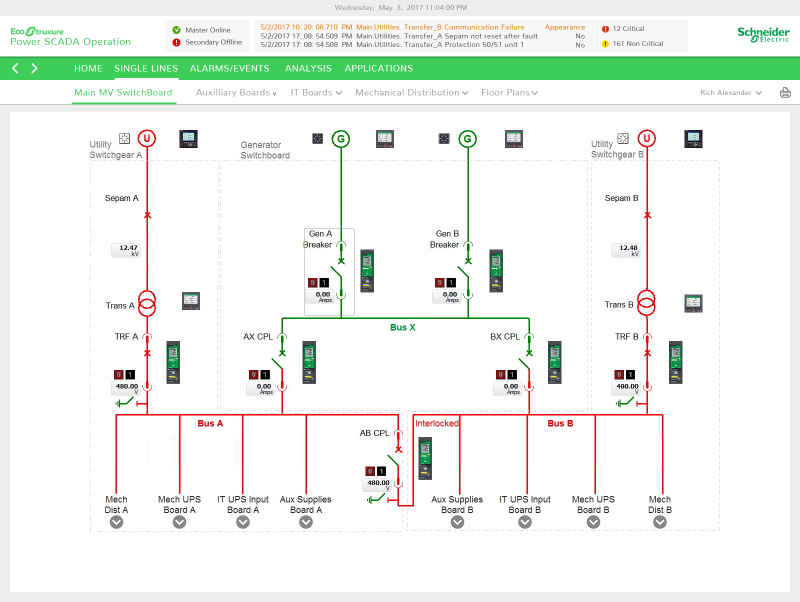Select the Trans A transformer symbol

click(147, 303)
